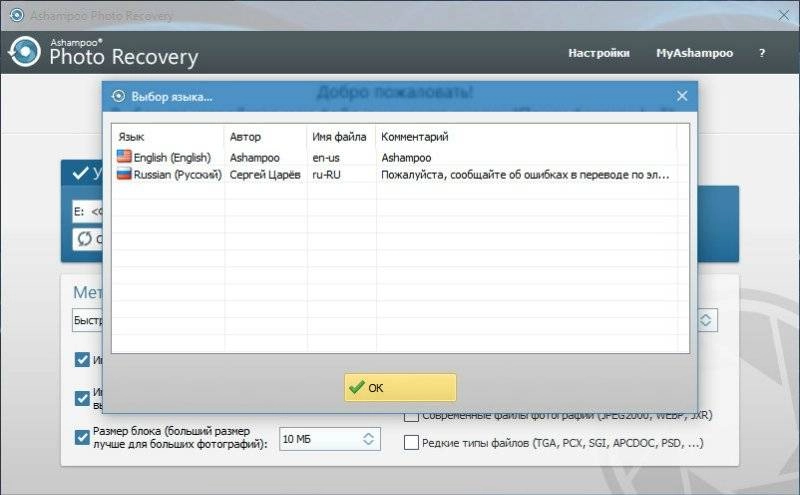Toggle the Современные файлы фотографий checkbox
Screen dimensions: 800x495
(x=411, y=417)
